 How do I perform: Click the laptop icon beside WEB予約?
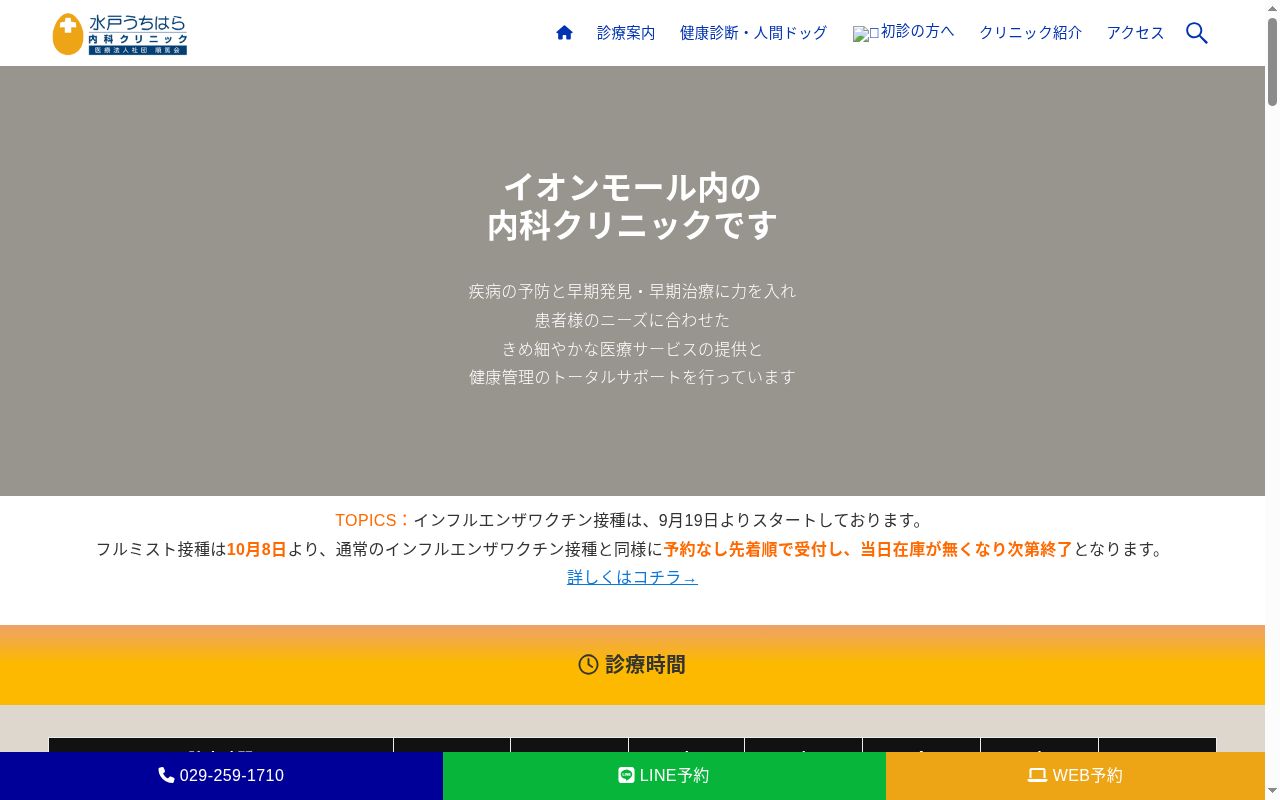click(x=1037, y=775)
